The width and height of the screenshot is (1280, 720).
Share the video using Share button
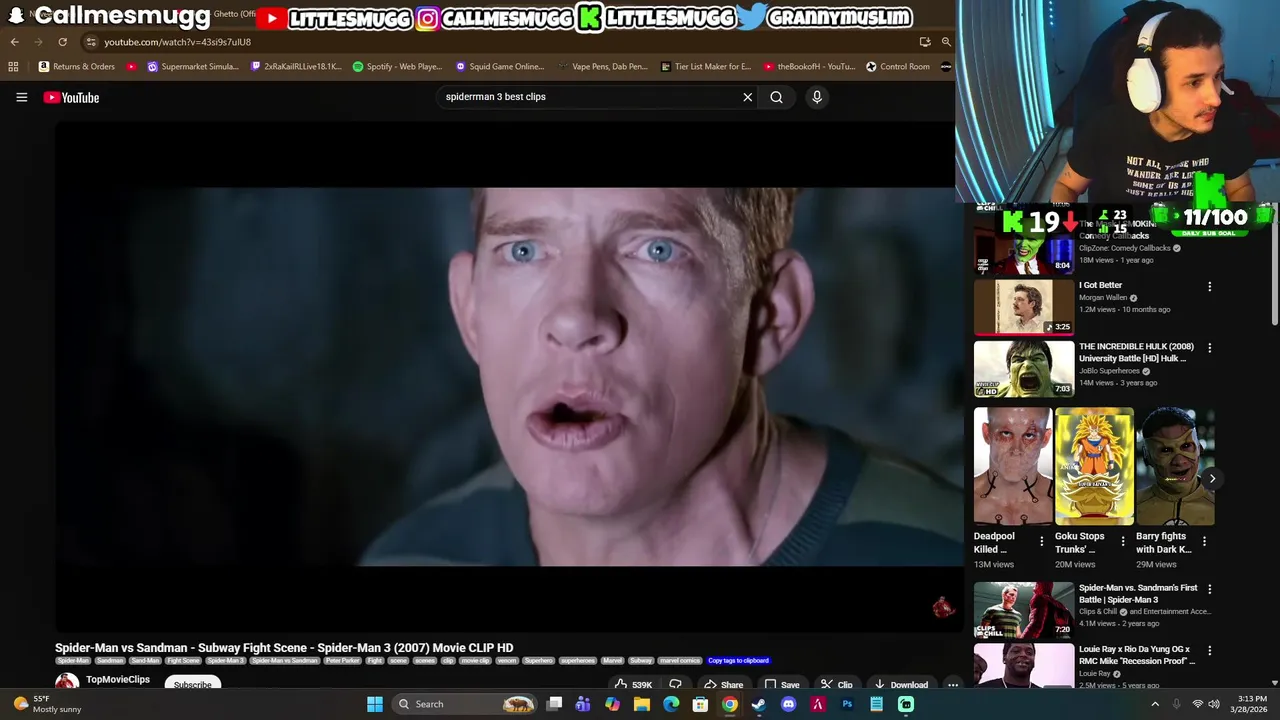(x=723, y=684)
